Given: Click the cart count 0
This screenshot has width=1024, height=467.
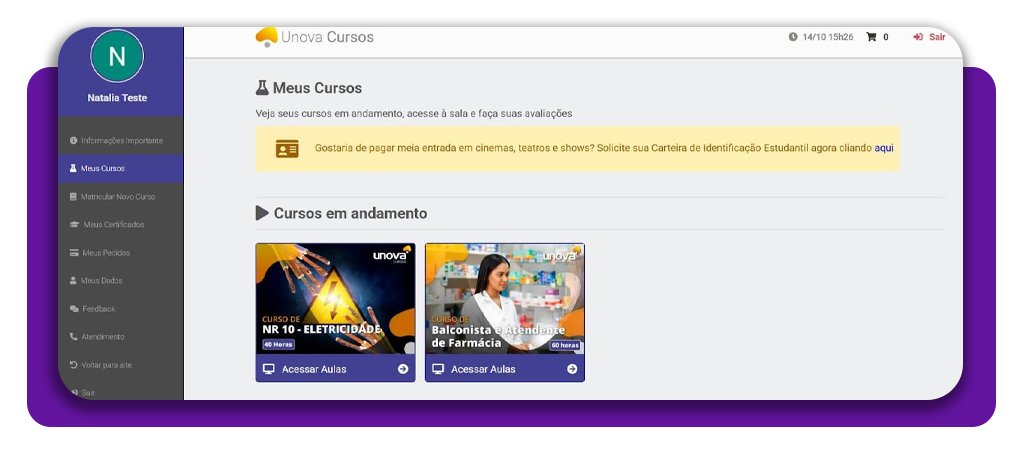Looking at the screenshot, I should click(886, 37).
